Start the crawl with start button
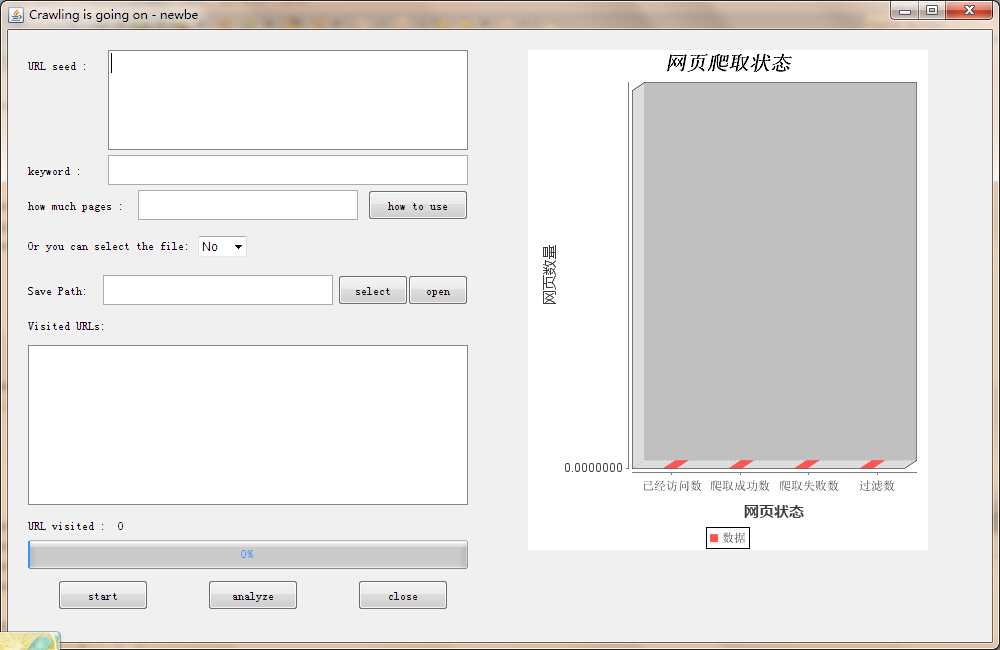 [x=103, y=595]
